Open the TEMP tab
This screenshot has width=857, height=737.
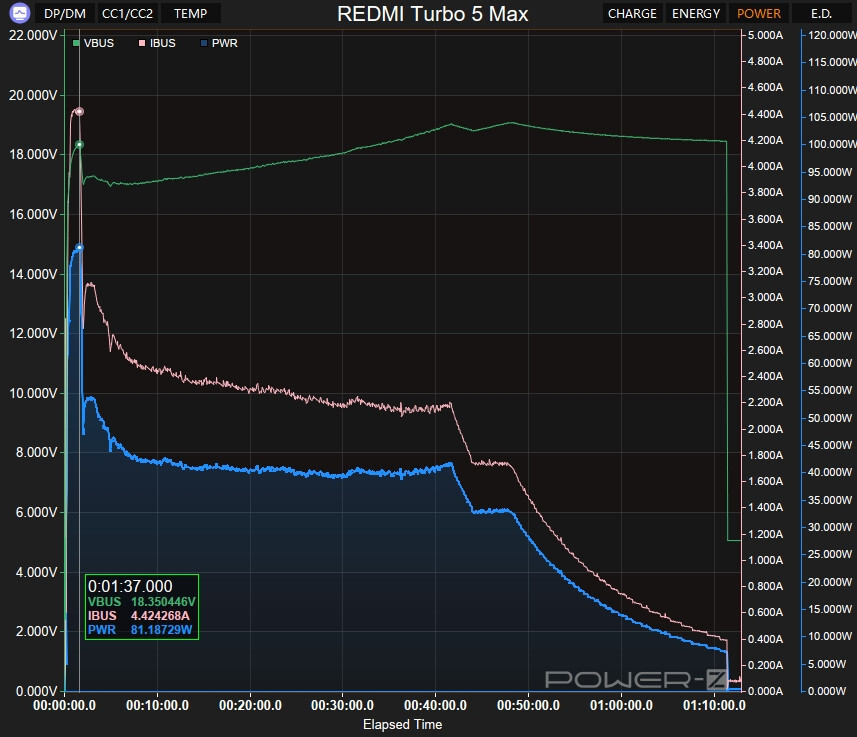click(x=190, y=14)
